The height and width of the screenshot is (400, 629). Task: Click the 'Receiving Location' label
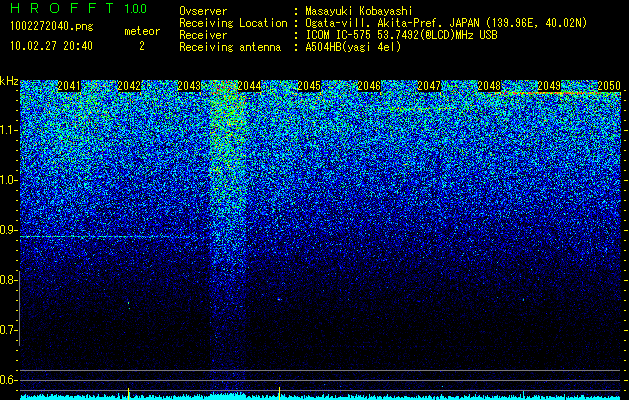pyautogui.click(x=233, y=23)
